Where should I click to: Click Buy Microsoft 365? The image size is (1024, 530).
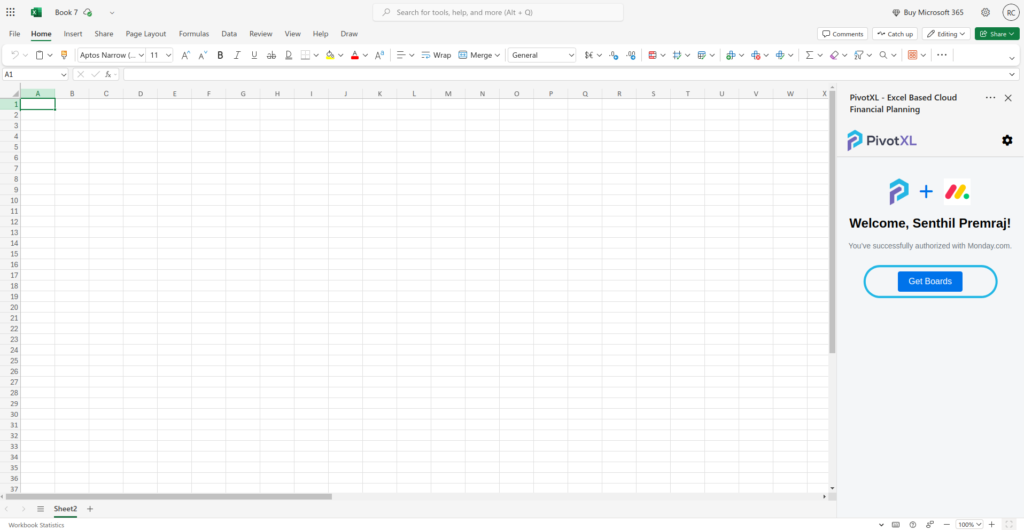coord(927,12)
